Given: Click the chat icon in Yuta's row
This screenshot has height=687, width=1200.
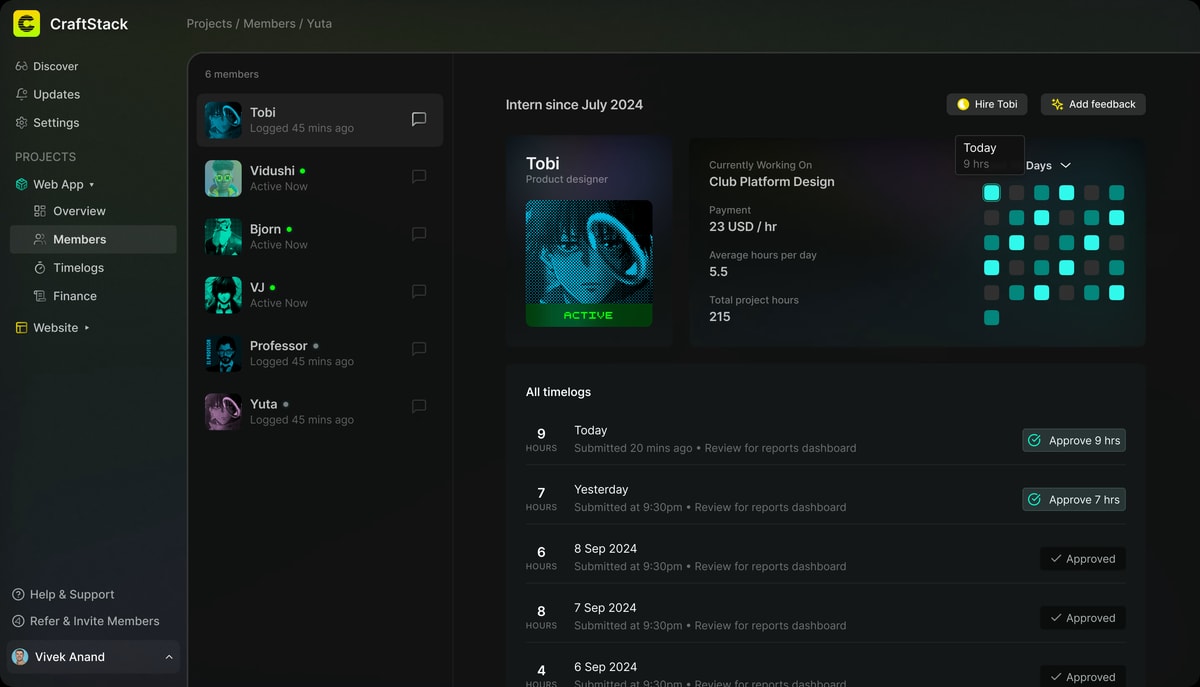Looking at the screenshot, I should pyautogui.click(x=419, y=406).
